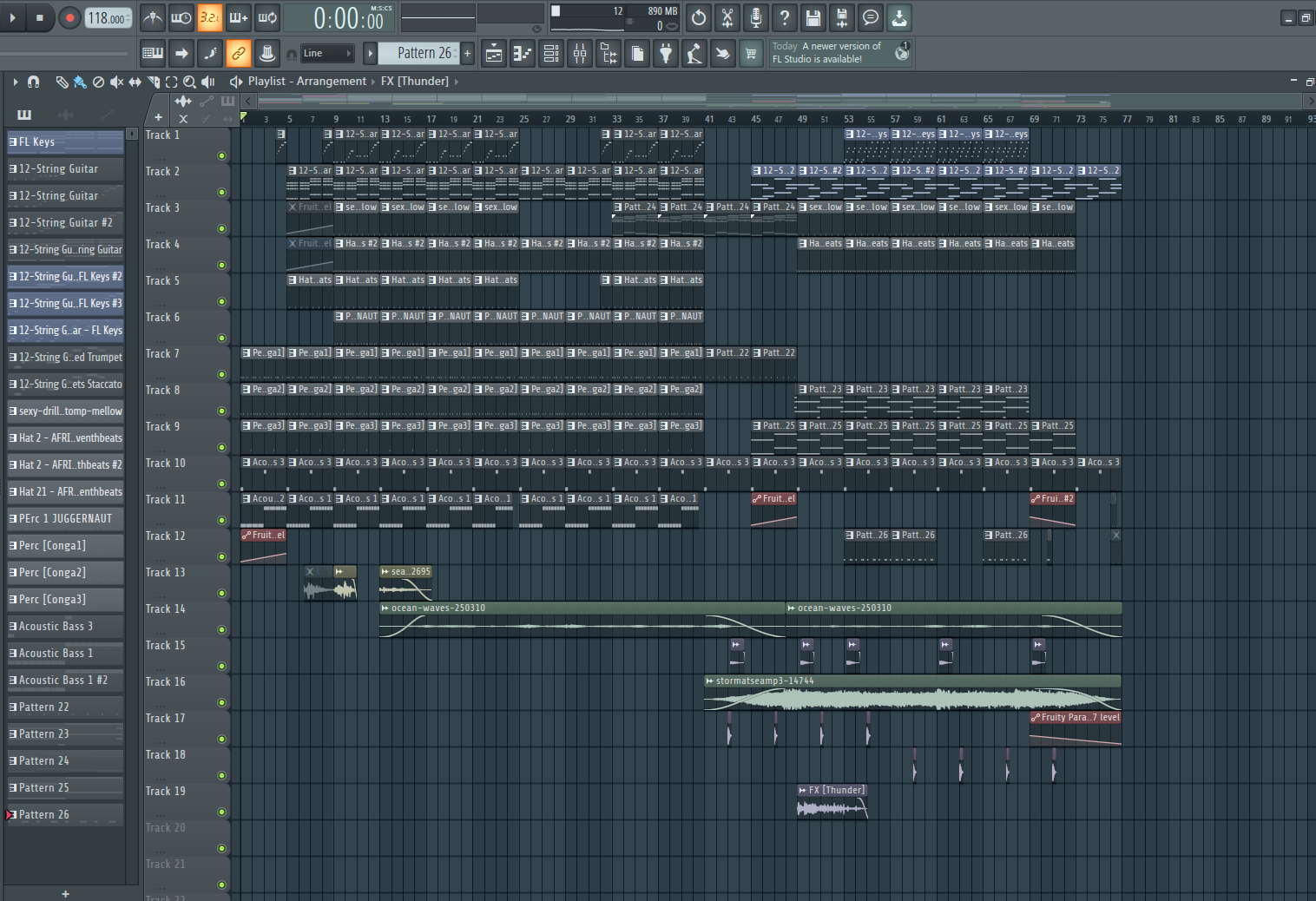The height and width of the screenshot is (901, 1316).
Task: Open the audio editor scissors icon
Action: pos(727,17)
